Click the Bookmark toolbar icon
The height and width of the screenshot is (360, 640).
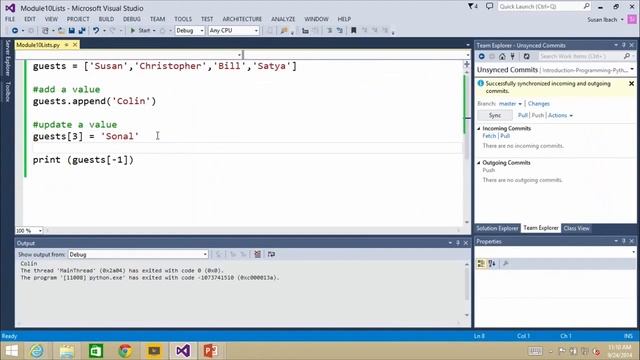353,31
